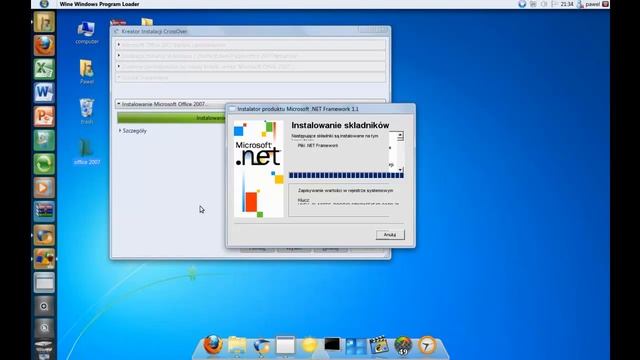The image size is (640, 360).
Task: Click scroll down arrow in component list
Action: click(400, 169)
